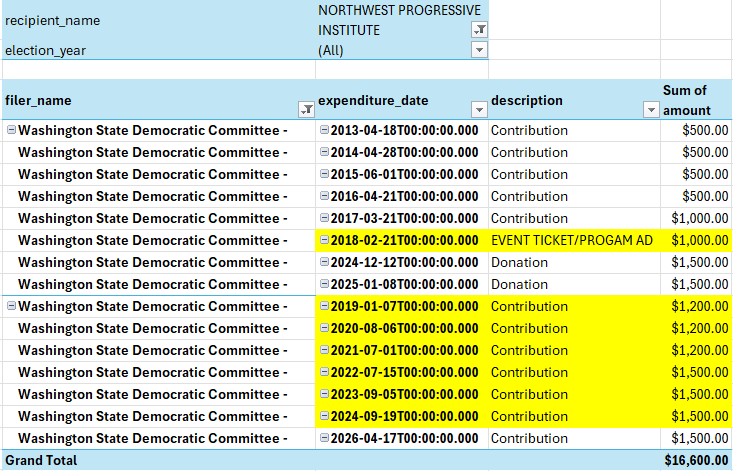This screenshot has height=471, width=733.
Task: Select $500.00 amount in 2015-06-01 row
Action: pos(696,174)
